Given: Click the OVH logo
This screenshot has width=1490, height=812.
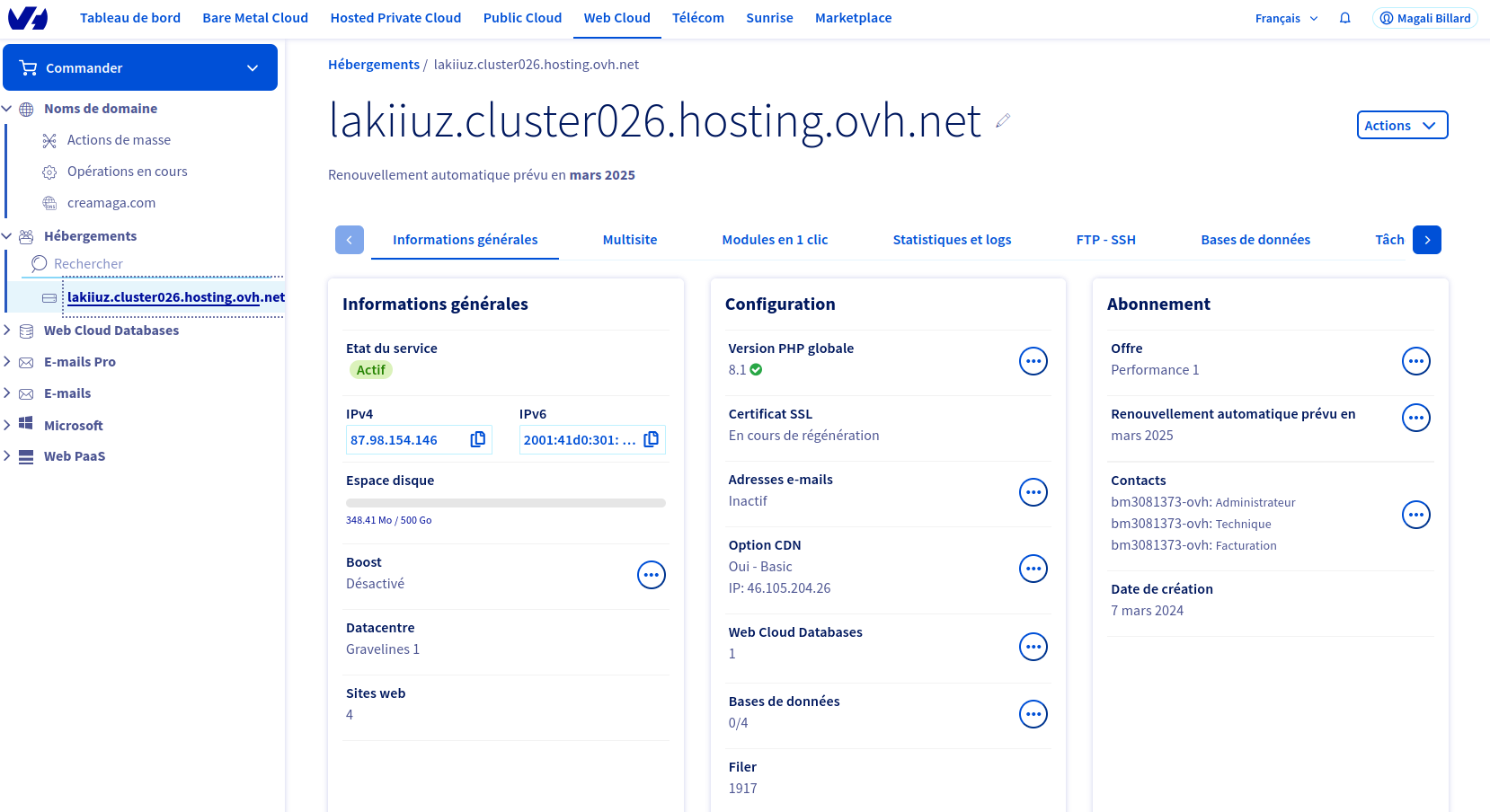Looking at the screenshot, I should point(28,18).
